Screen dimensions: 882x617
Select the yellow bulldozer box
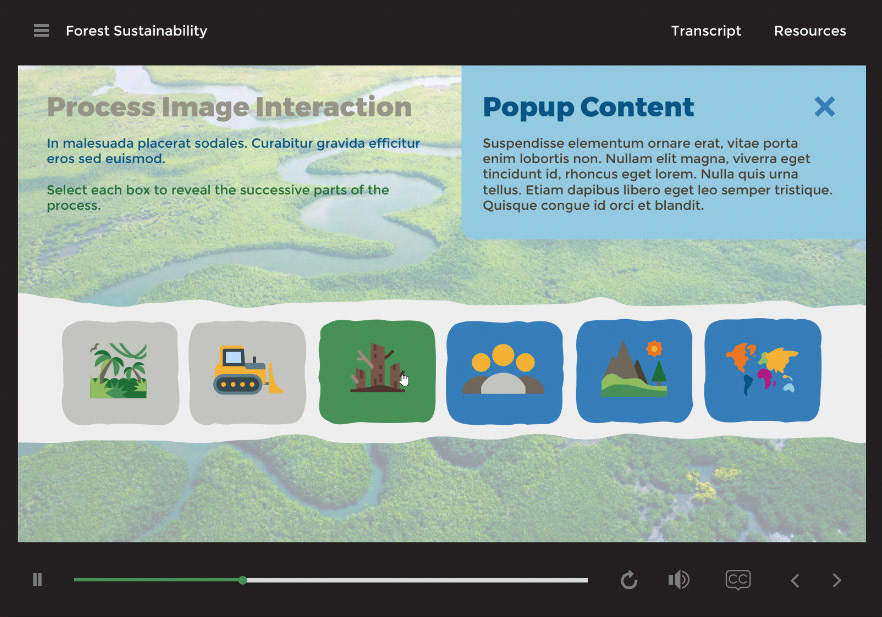[248, 372]
